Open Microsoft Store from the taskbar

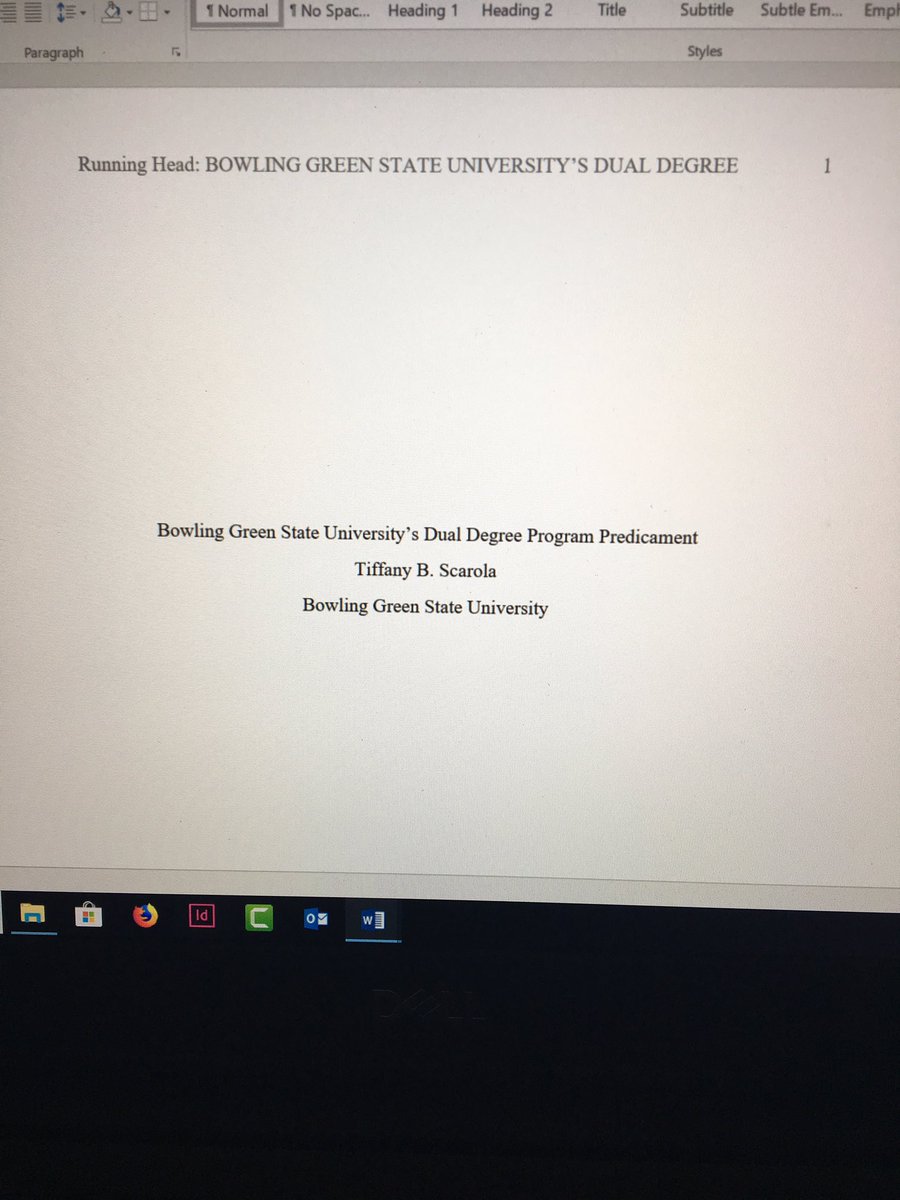[x=89, y=915]
